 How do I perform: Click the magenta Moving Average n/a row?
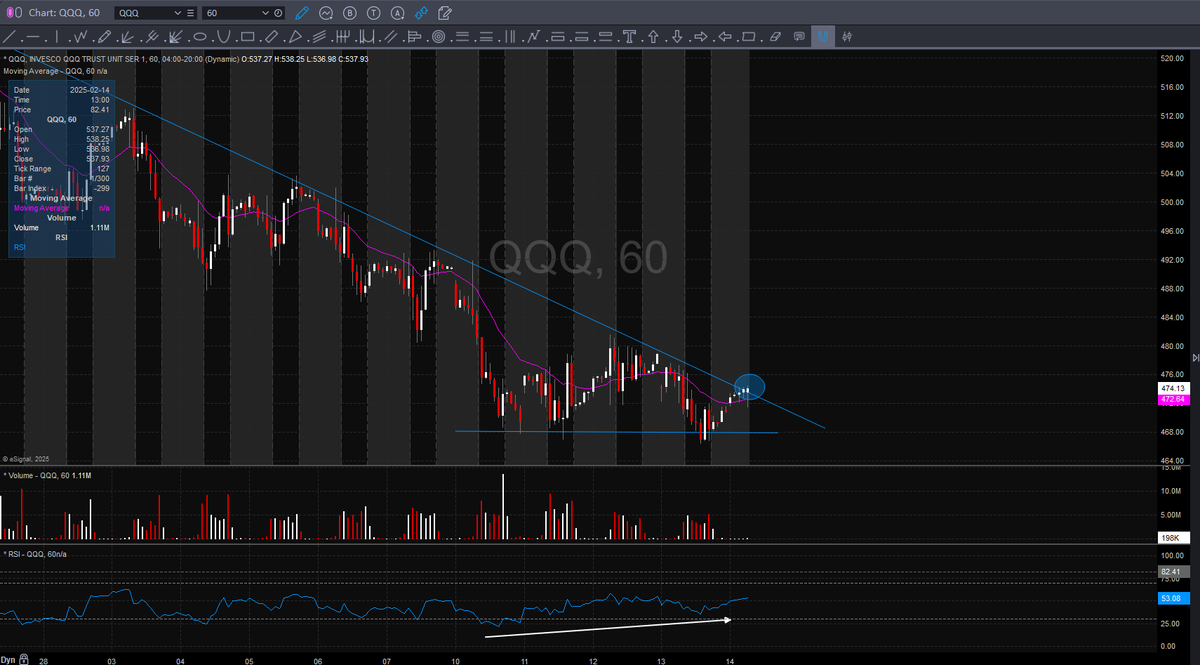(61, 208)
